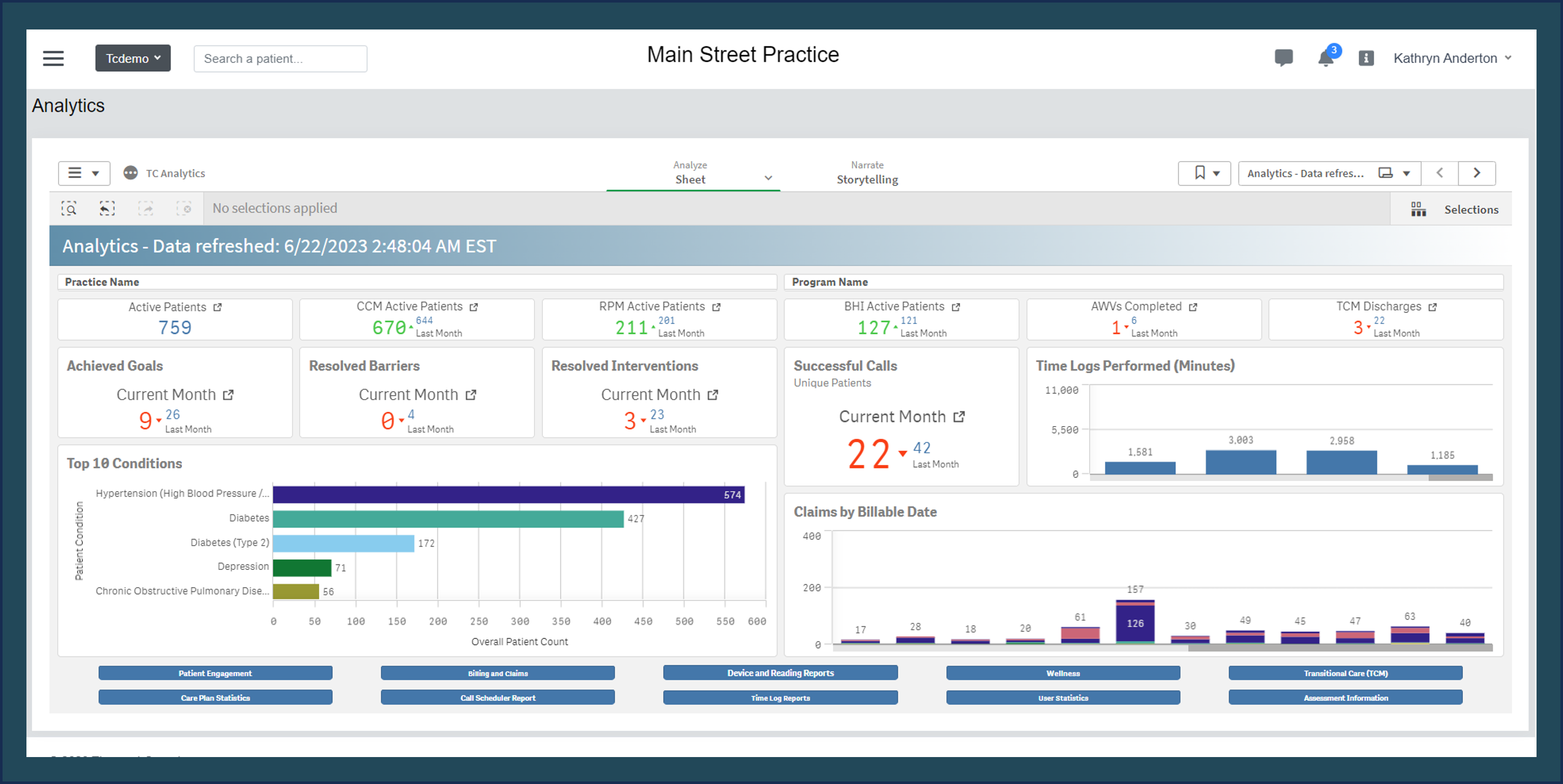Open Active Patients KPI external link icon

coord(218,307)
